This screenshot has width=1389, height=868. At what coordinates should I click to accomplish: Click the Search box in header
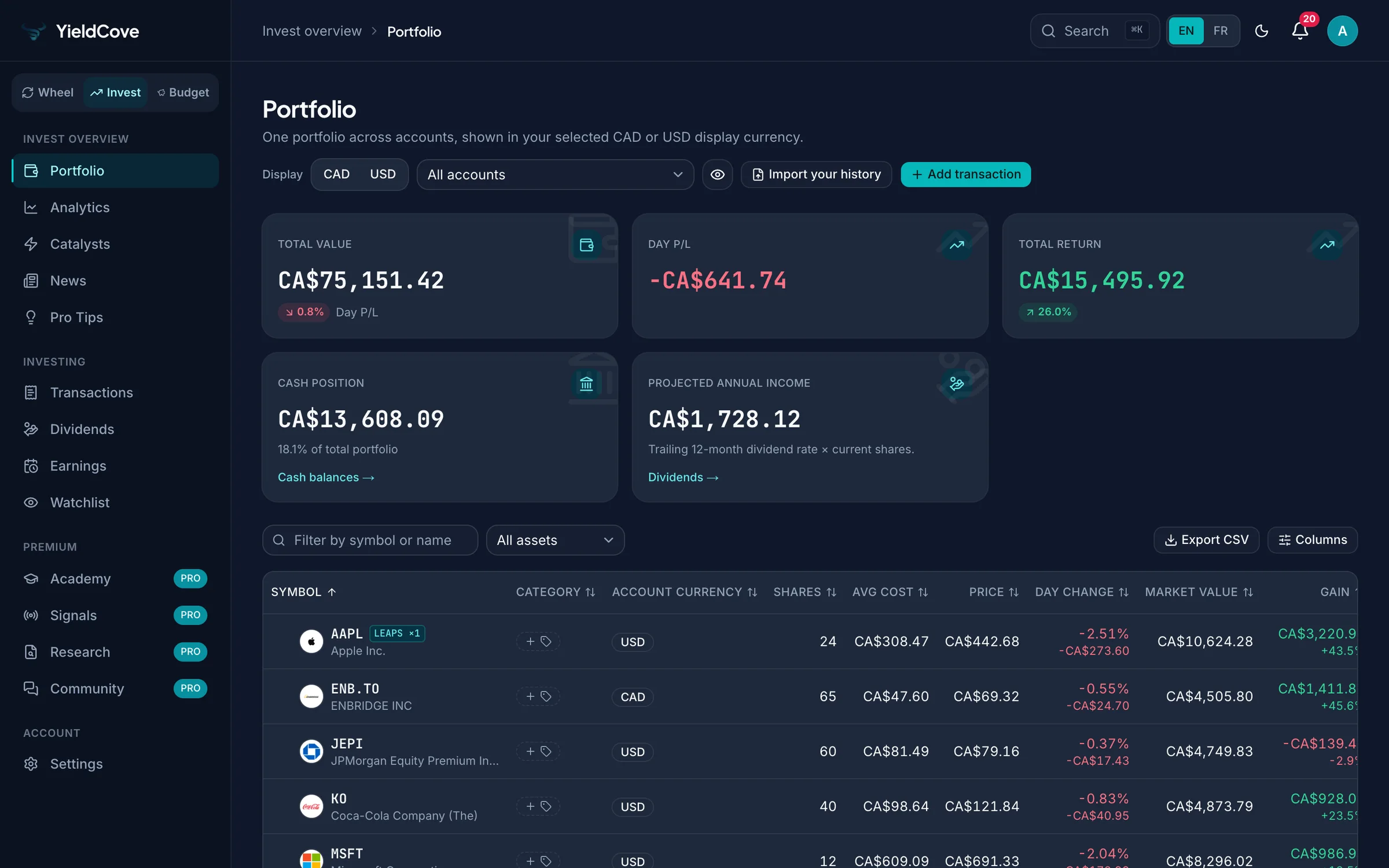point(1094,31)
